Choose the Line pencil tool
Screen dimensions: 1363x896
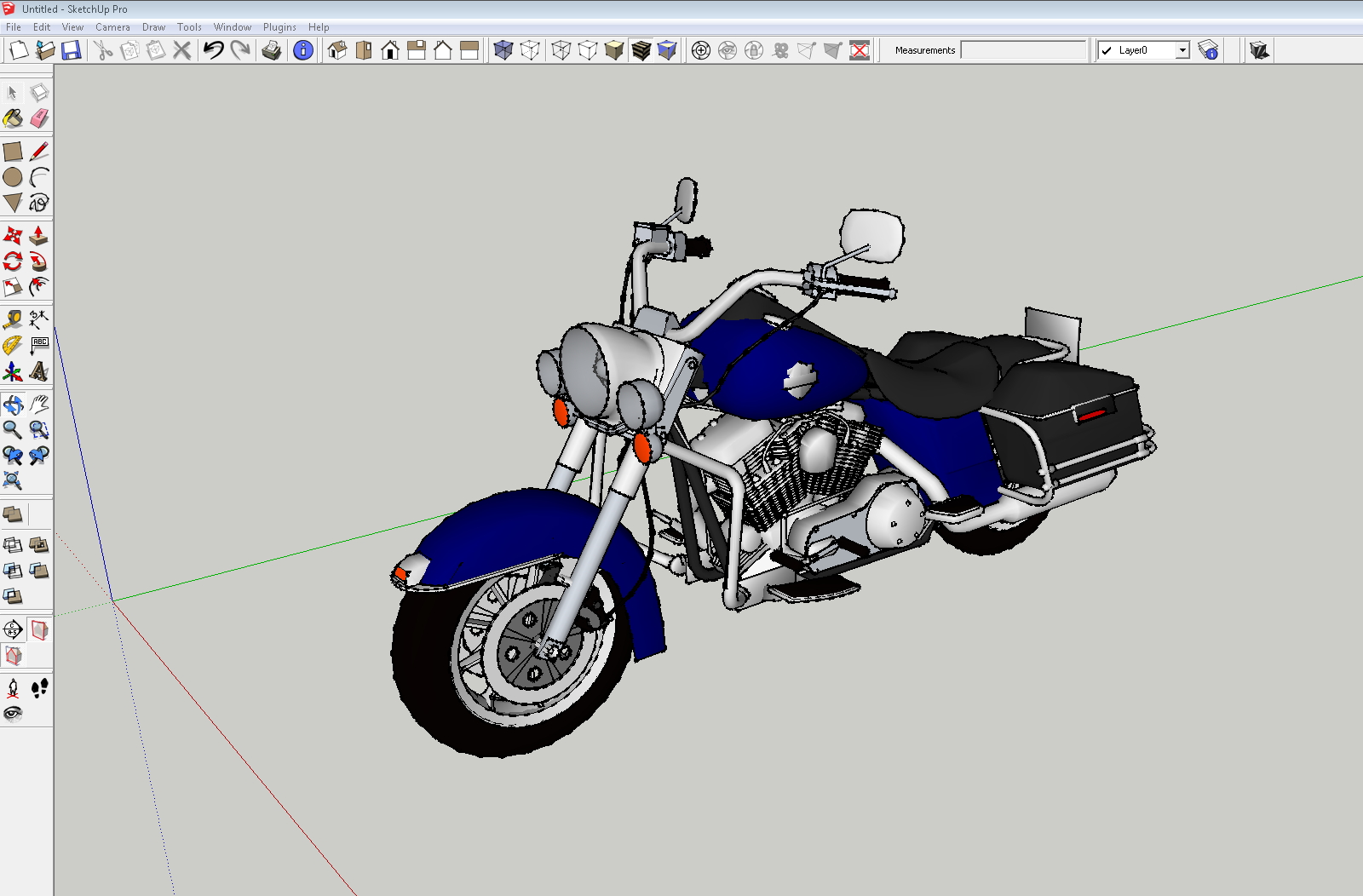click(39, 152)
